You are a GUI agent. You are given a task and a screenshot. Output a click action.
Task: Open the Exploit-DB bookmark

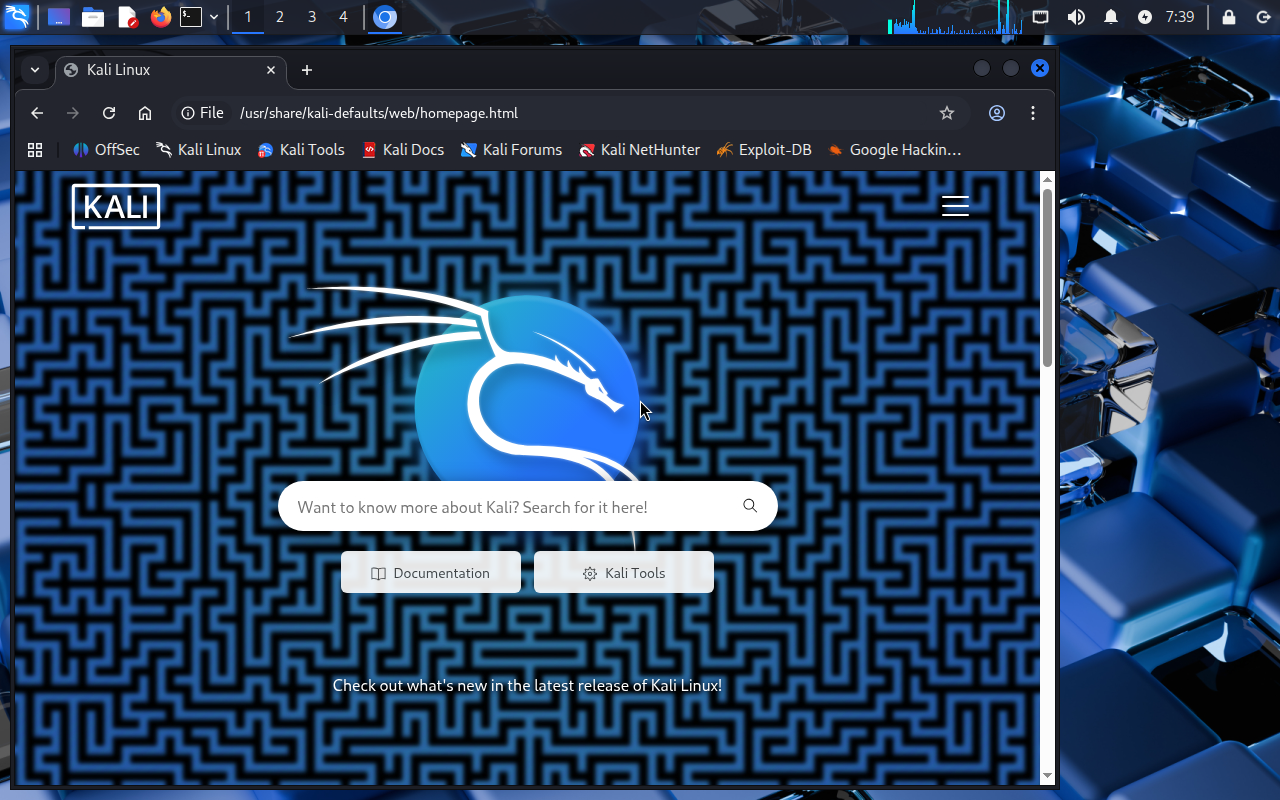point(763,150)
